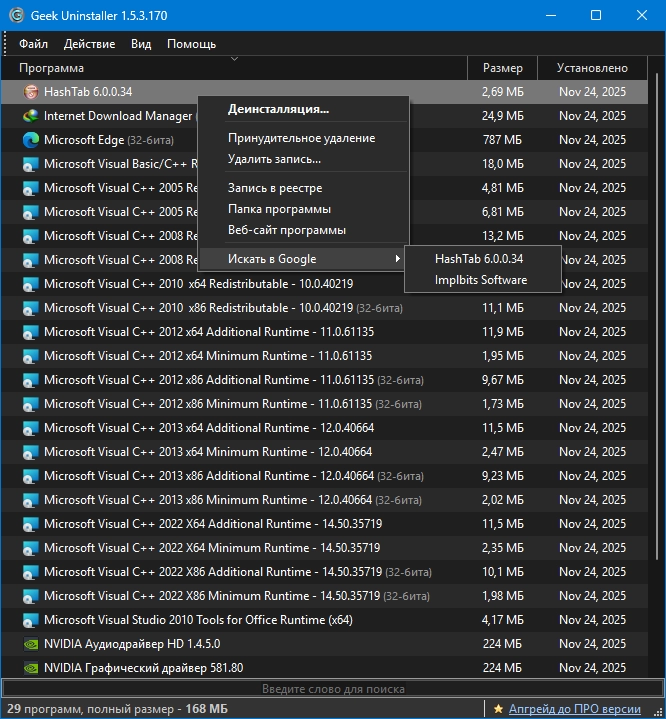This screenshot has height=719, width=666.
Task: Sort by the Размер column header
Action: (x=502, y=68)
